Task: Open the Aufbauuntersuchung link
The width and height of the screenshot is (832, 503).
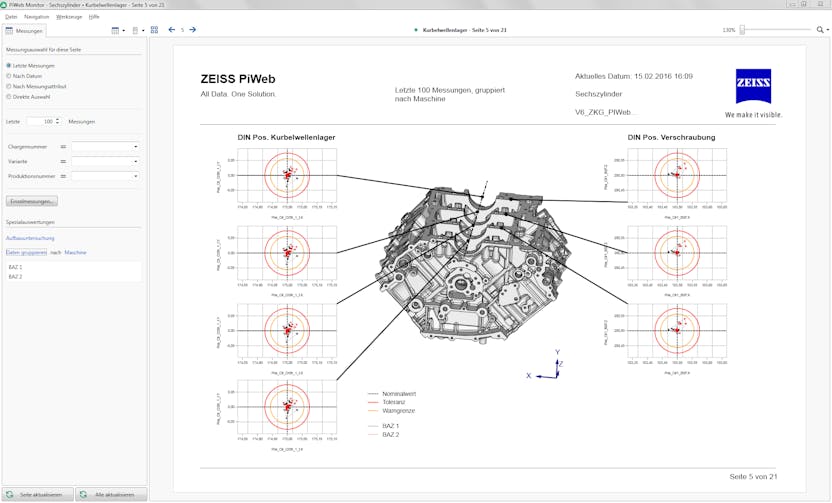Action: click(30, 238)
